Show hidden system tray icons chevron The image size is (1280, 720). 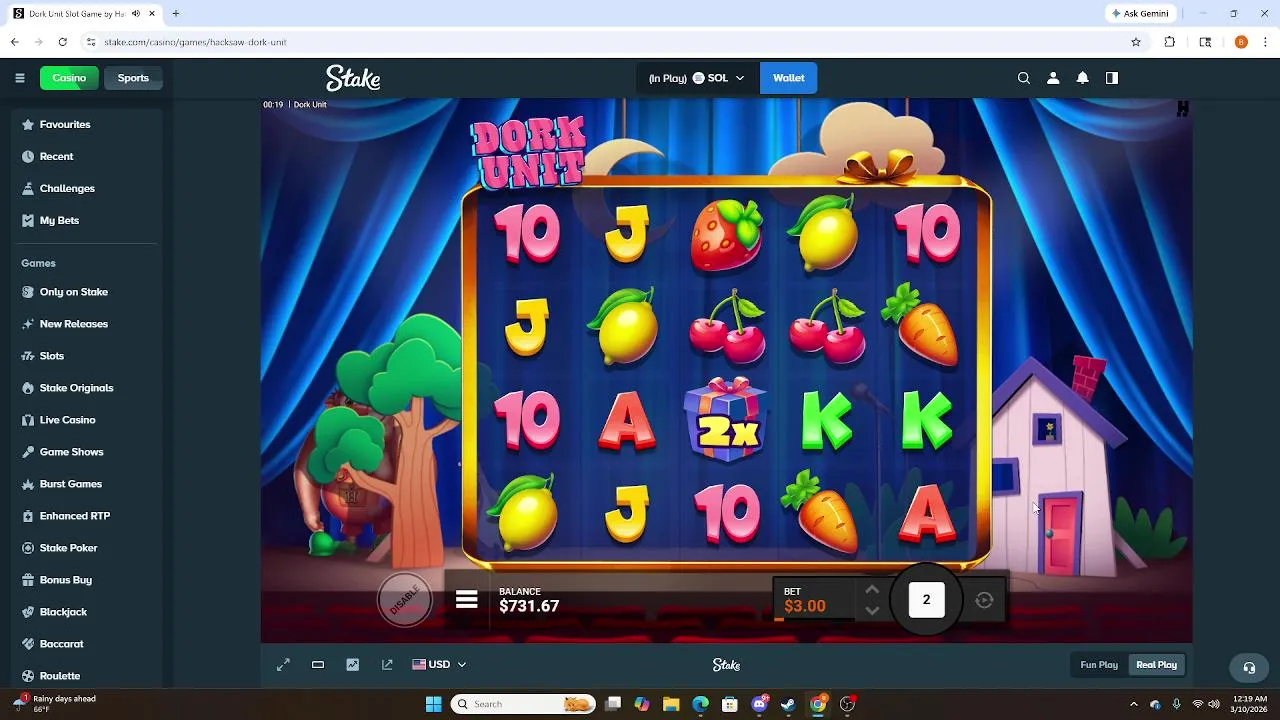[1133, 704]
